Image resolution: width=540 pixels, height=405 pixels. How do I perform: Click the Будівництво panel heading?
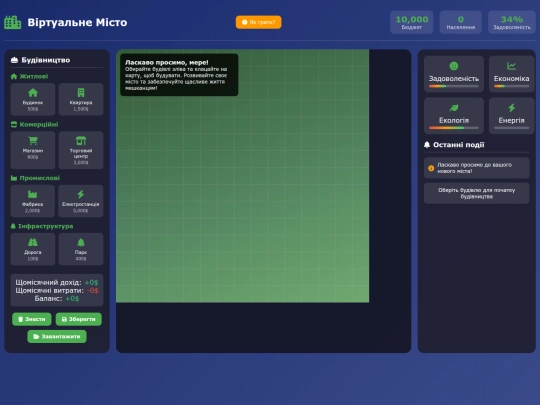46,60
